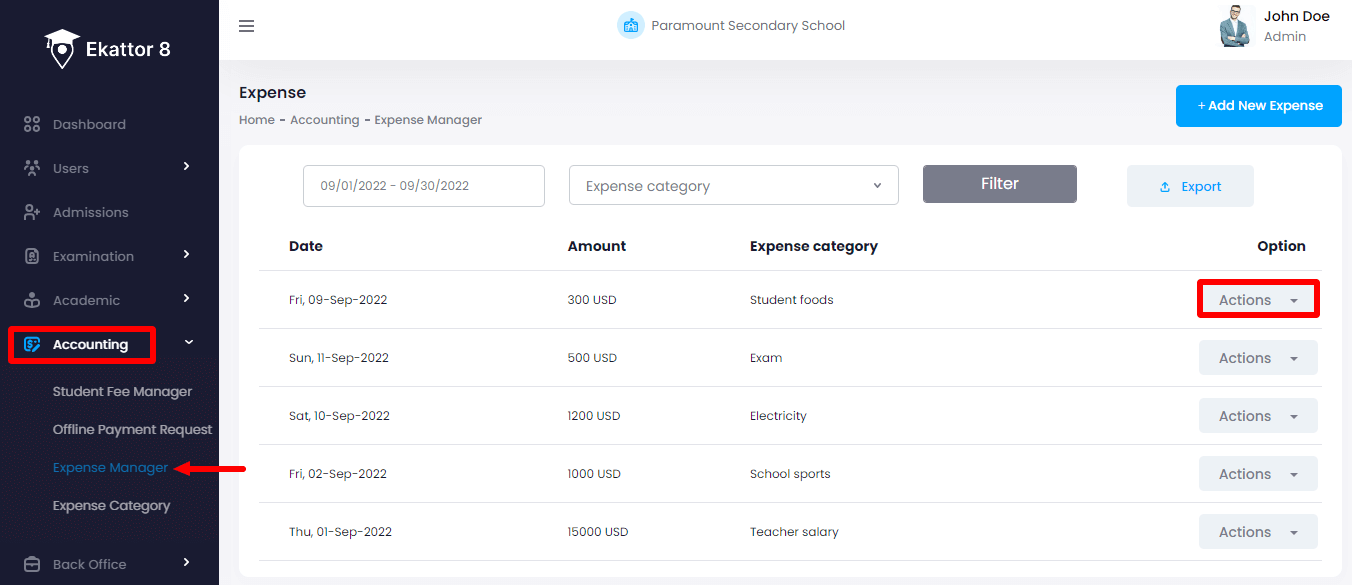Screen dimensions: 1352x585
Task: Click the Paramount Secondary School icon
Action: click(630, 26)
